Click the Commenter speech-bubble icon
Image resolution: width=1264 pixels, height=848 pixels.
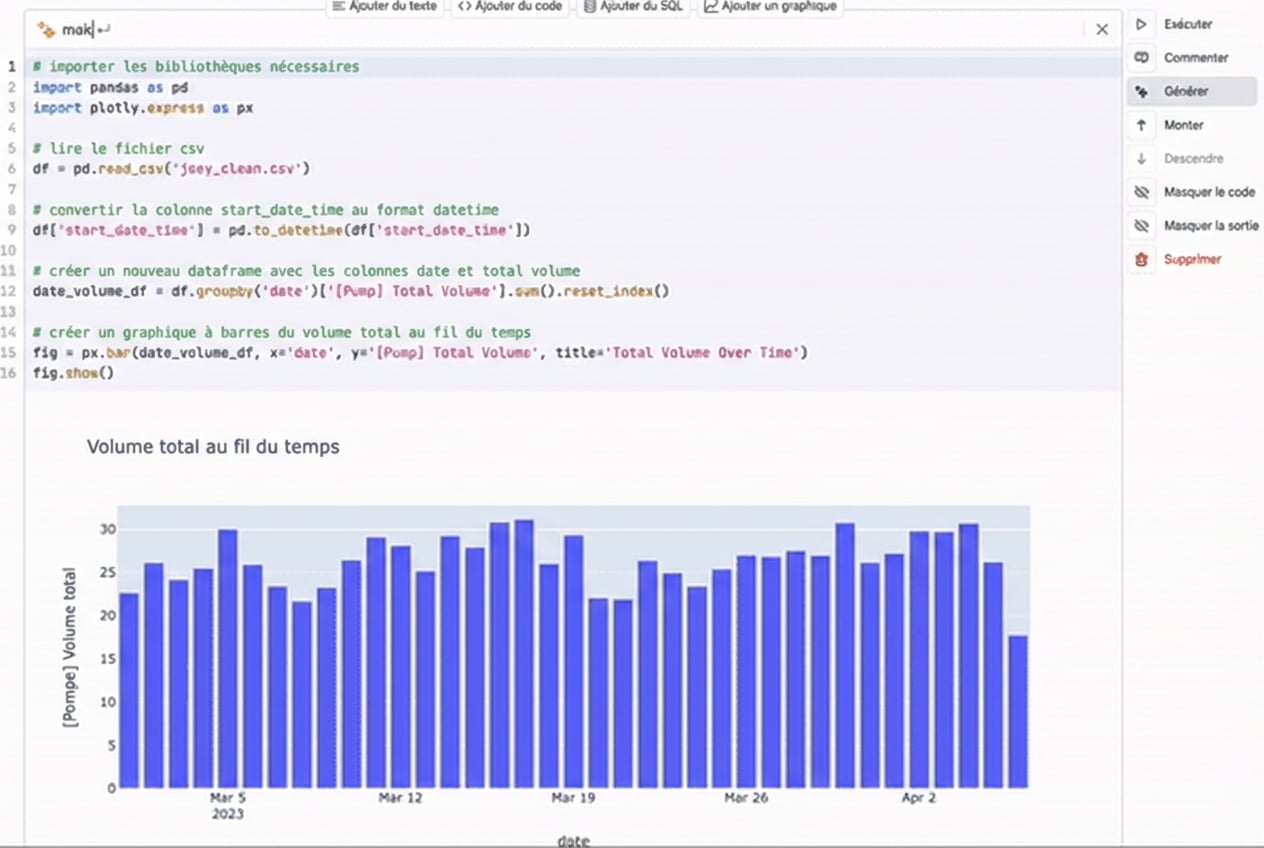pos(1141,58)
